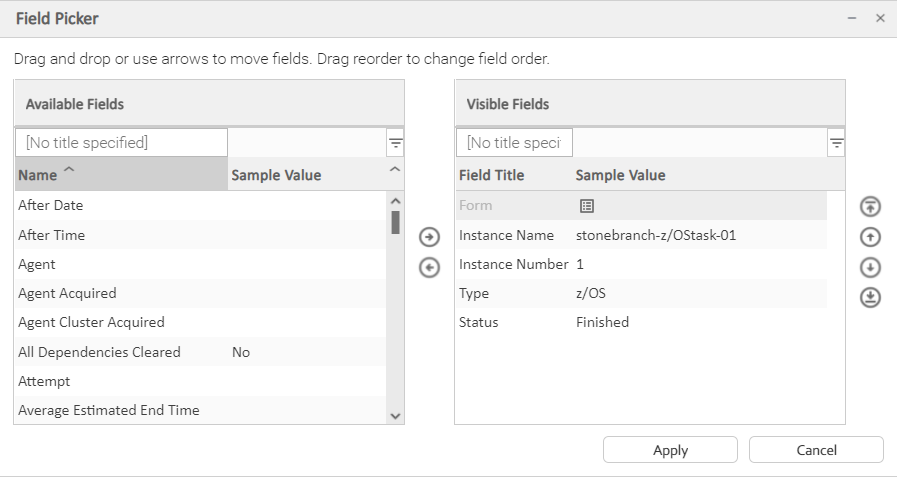This screenshot has height=477, width=897.
Task: Click the move-left arrow to remove field
Action: click(429, 267)
